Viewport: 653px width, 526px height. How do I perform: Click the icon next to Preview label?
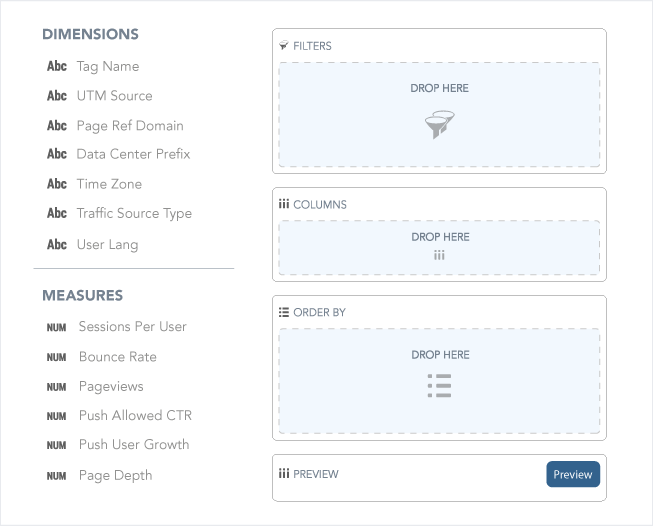tap(284, 474)
